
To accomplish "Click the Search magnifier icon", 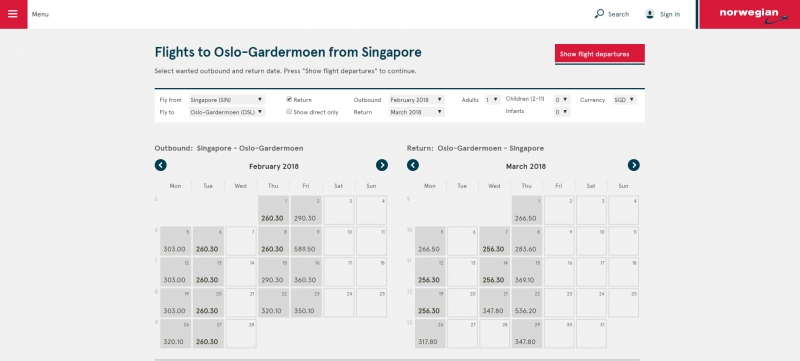I will (x=599, y=14).
